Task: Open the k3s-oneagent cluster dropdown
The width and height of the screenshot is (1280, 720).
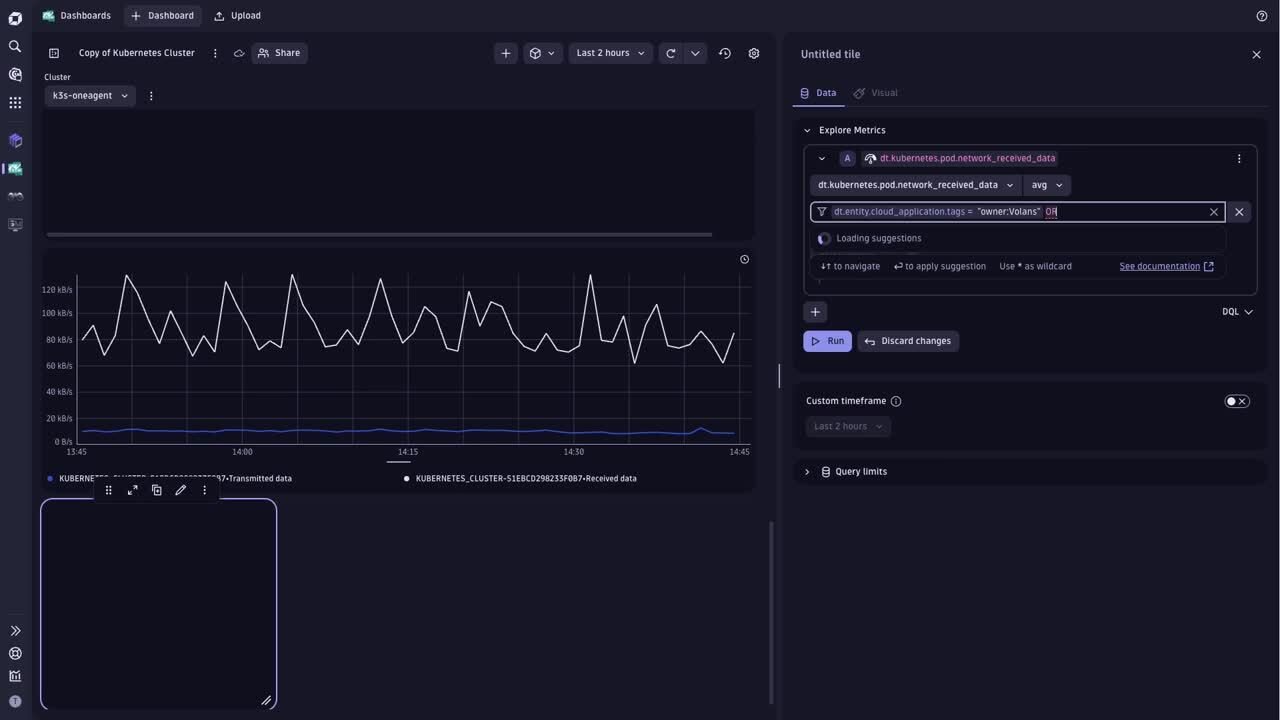Action: (x=90, y=96)
